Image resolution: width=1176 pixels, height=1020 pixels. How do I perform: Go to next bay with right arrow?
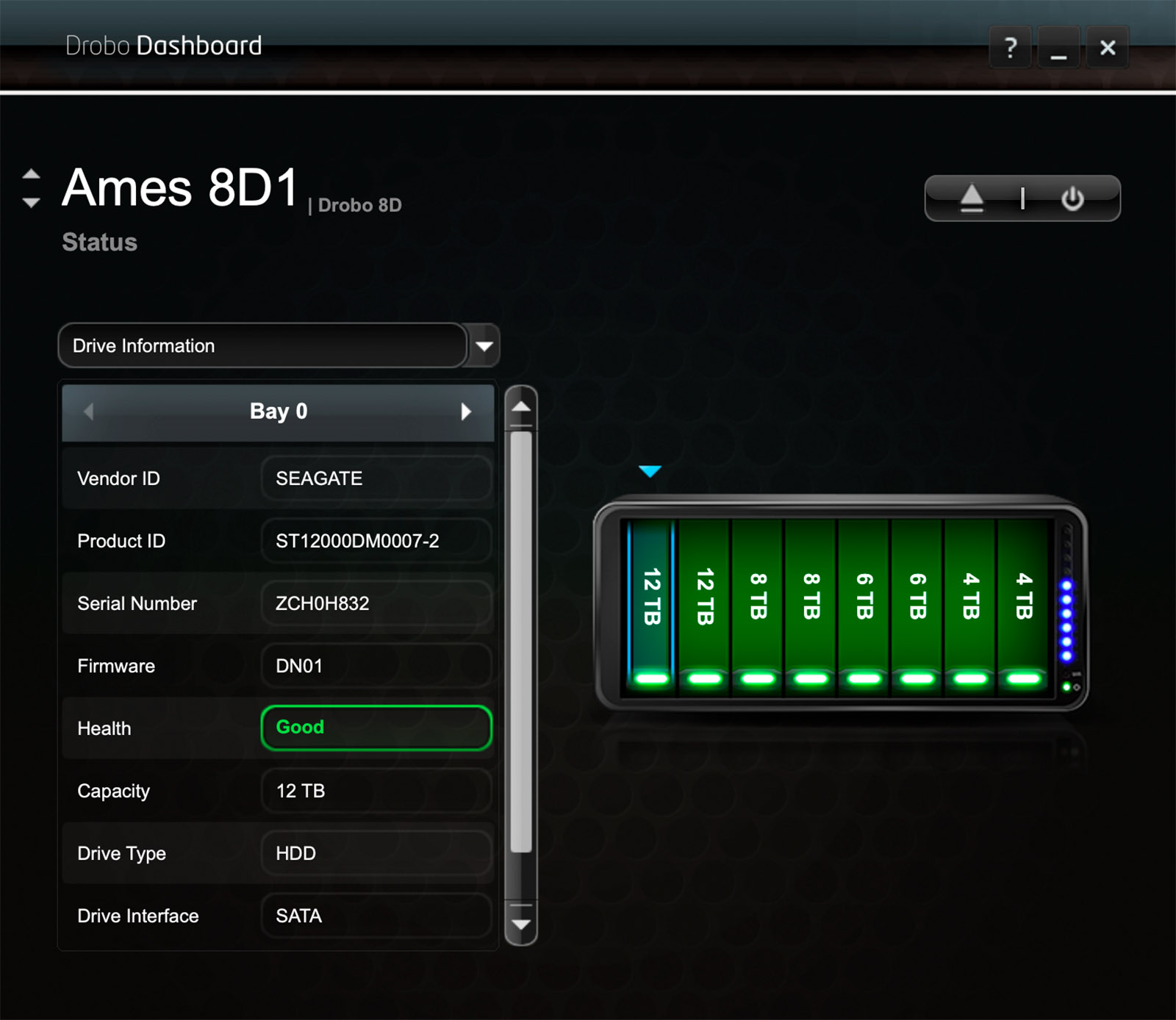tap(465, 412)
